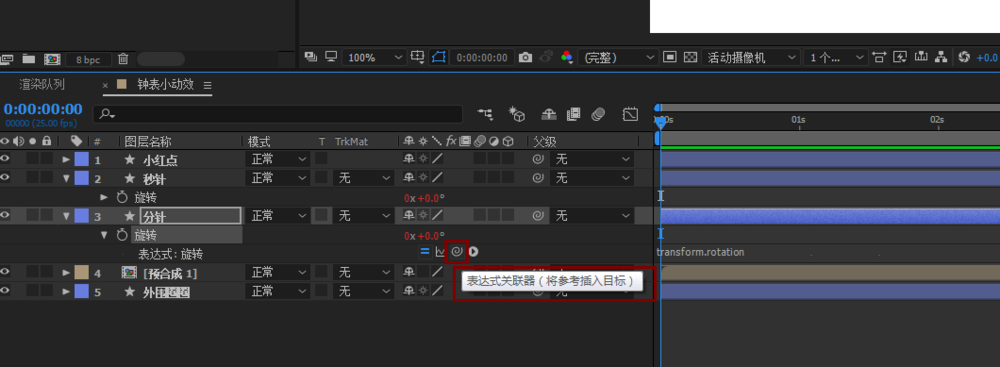This screenshot has height=367, width=1000.
Task: Open expression language menu arrow
Action: coord(473,251)
